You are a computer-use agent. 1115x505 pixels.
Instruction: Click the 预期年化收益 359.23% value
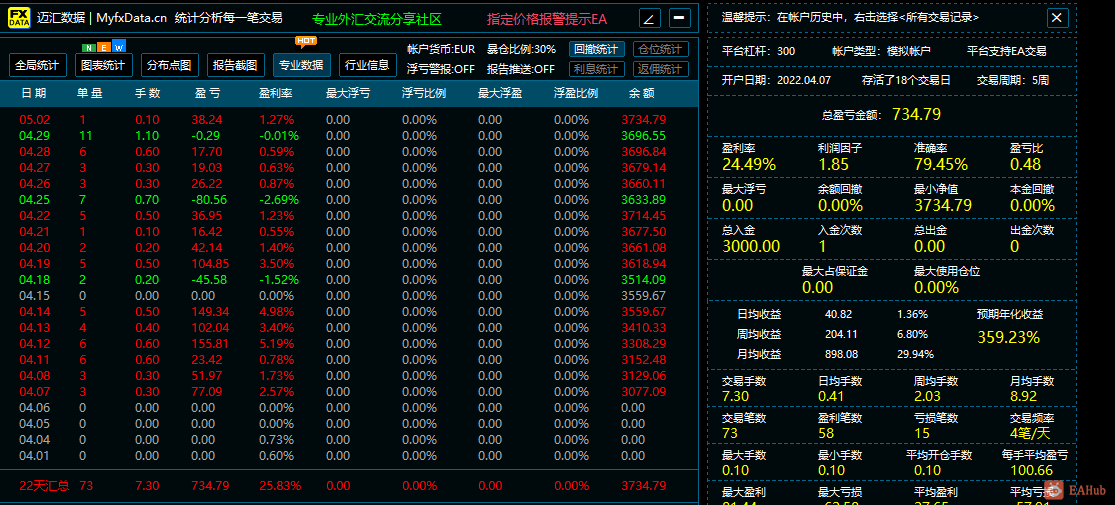pyautogui.click(x=1008, y=336)
